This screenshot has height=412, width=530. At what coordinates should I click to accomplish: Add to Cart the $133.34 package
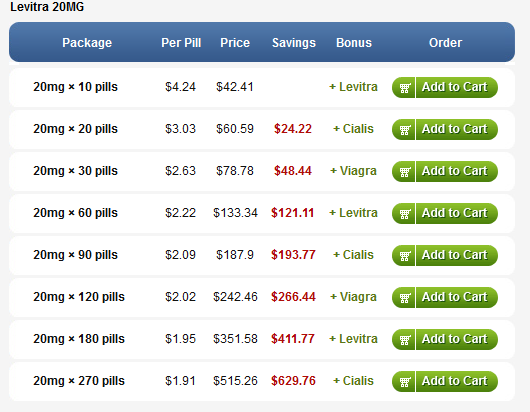[444, 214]
